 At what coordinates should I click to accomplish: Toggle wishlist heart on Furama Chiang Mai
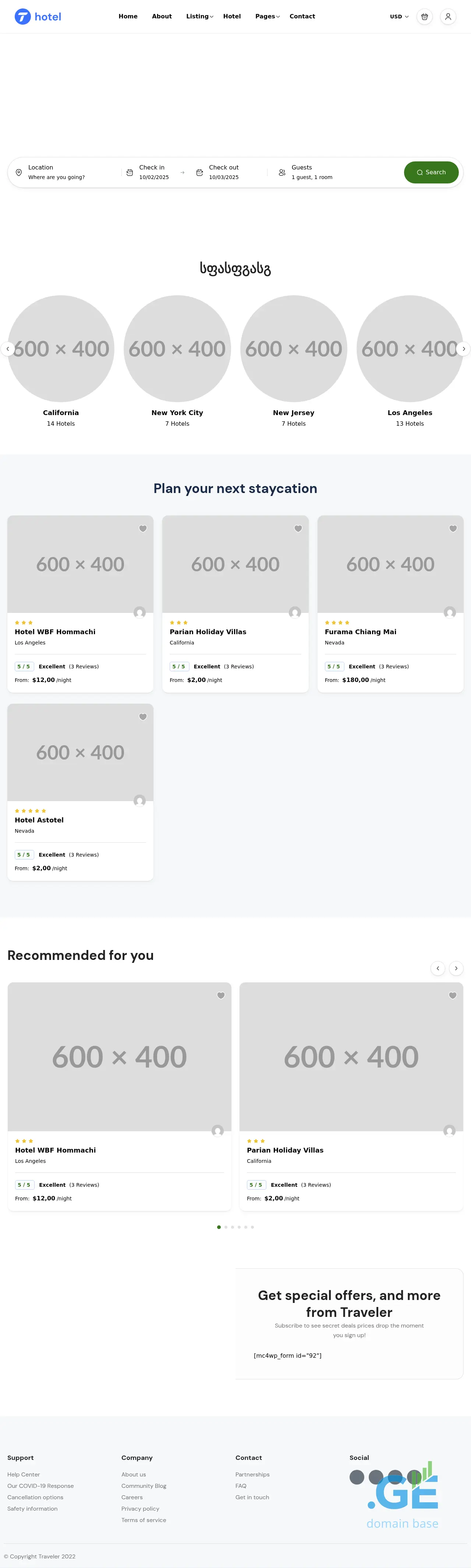453,529
